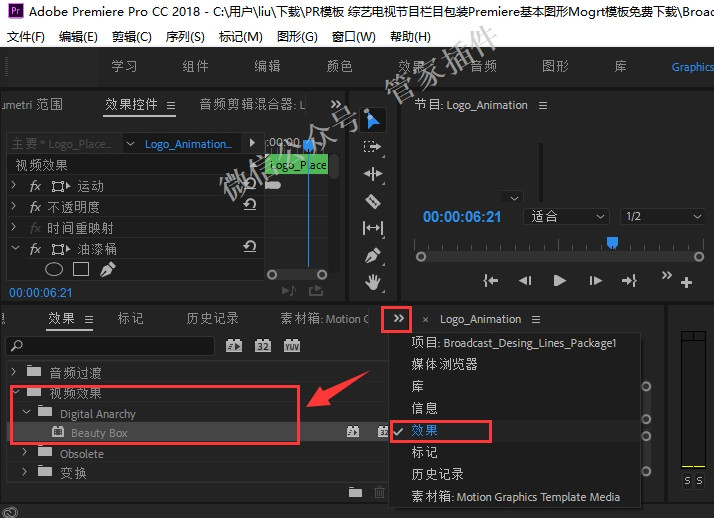Viewport: 714px width, 518px height.
Task: Step forward one frame
Action: (x=595, y=280)
